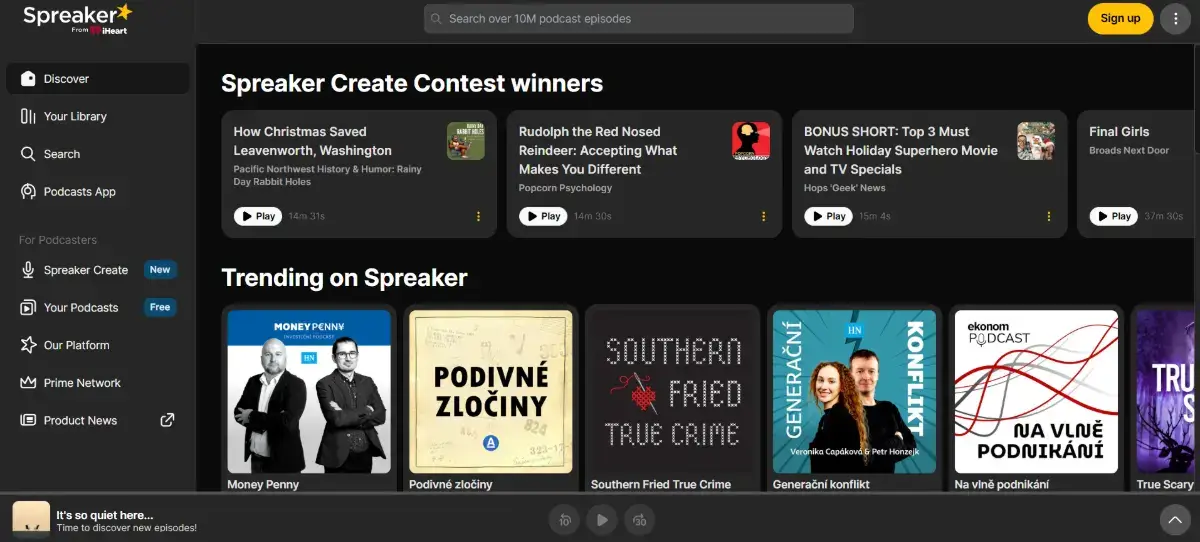
Task: Open the three-dot menu beside Sign up
Action: pyautogui.click(x=1175, y=19)
